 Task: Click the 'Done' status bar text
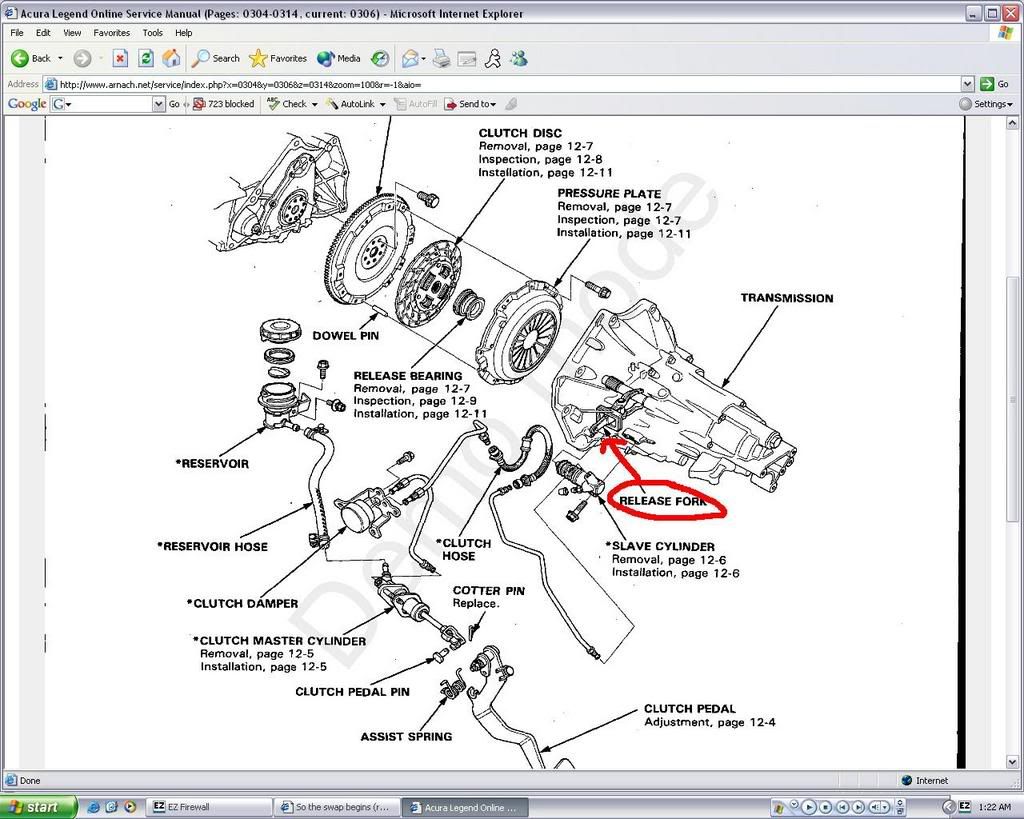click(x=30, y=780)
